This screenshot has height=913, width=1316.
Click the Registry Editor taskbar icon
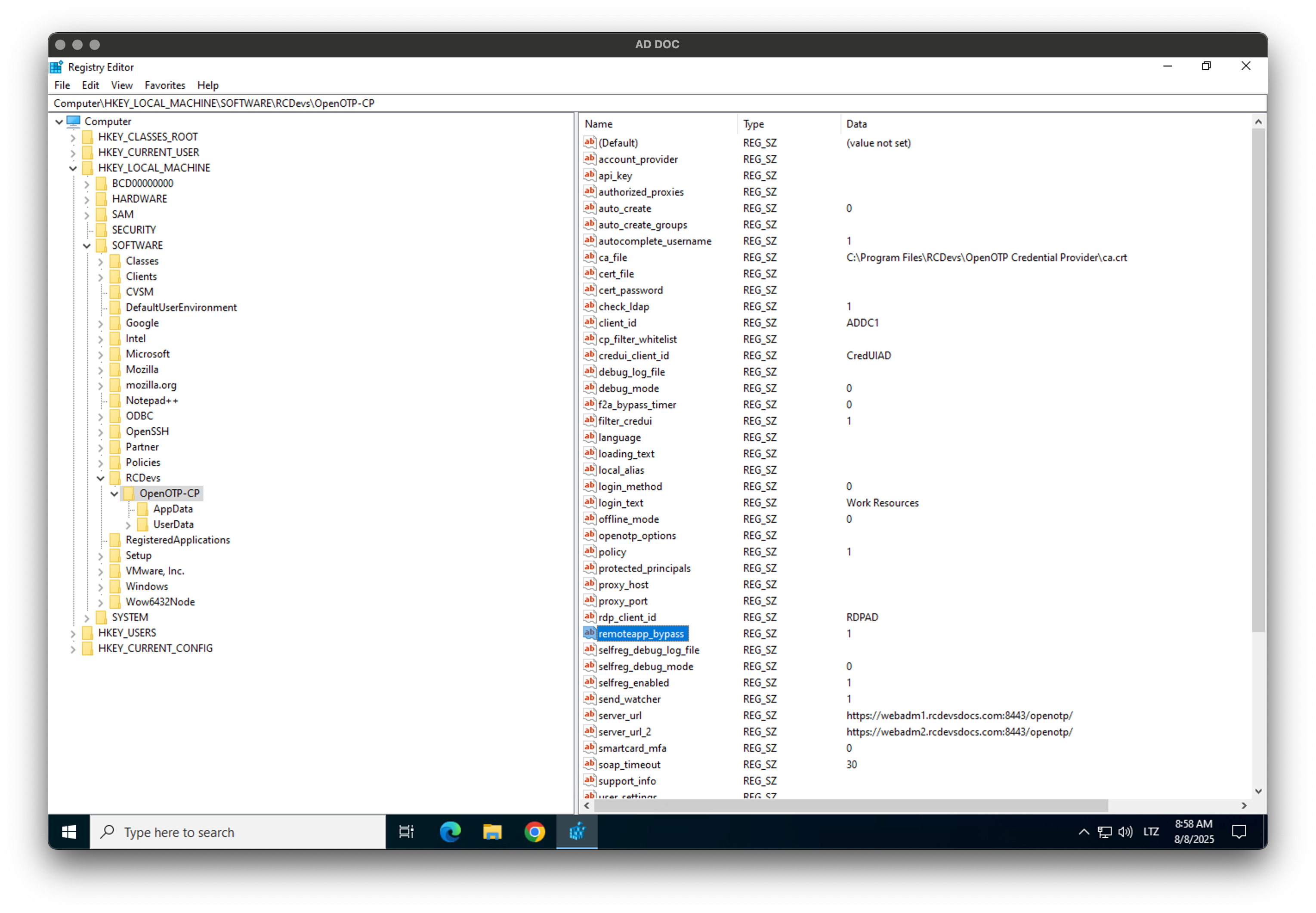[577, 832]
